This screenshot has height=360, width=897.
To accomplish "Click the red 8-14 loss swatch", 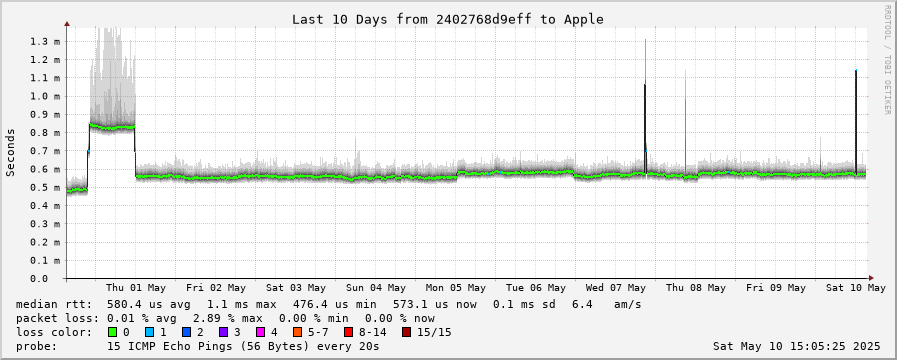I will click(x=348, y=332).
